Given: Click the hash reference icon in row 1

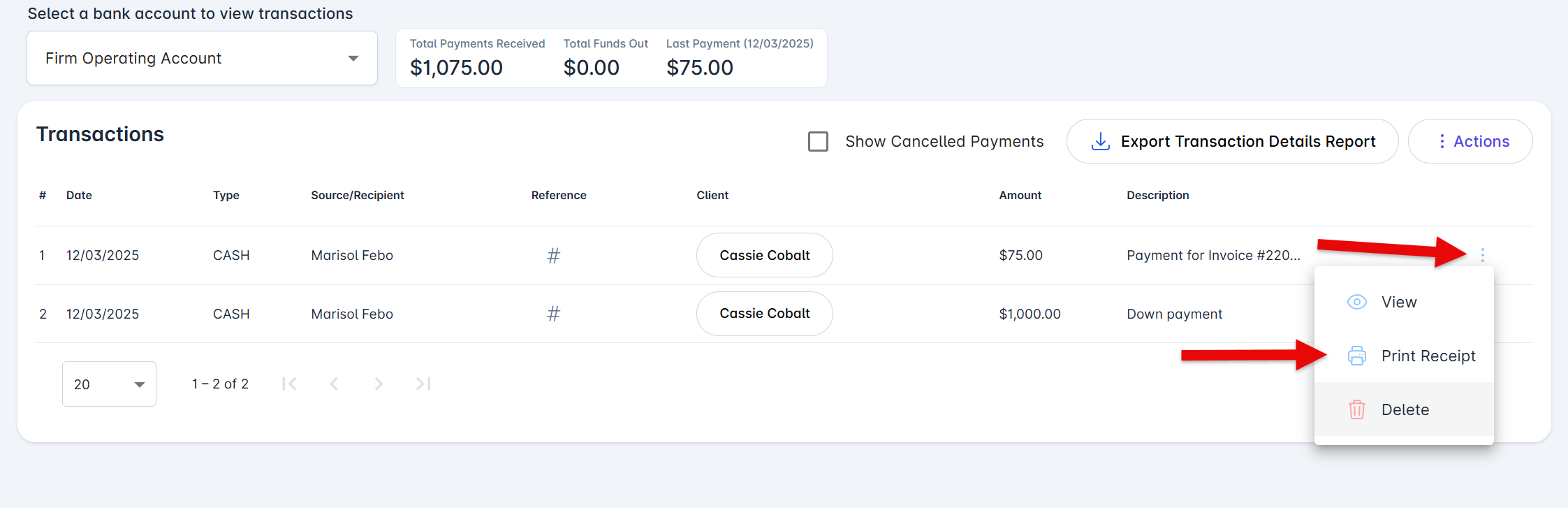Looking at the screenshot, I should (x=553, y=256).
